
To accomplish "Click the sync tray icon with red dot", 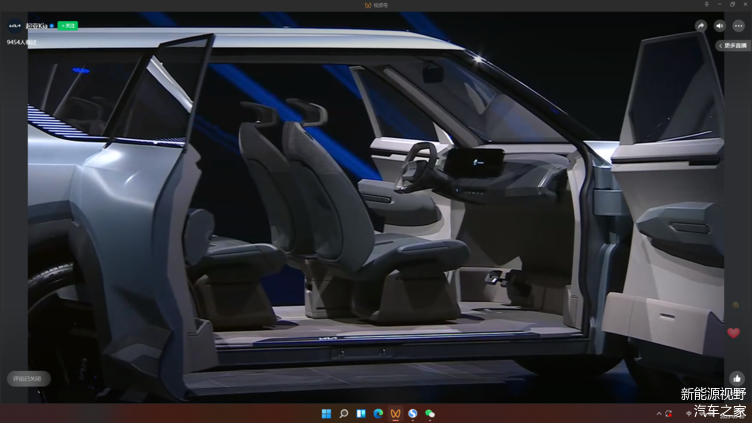I will tap(669, 413).
